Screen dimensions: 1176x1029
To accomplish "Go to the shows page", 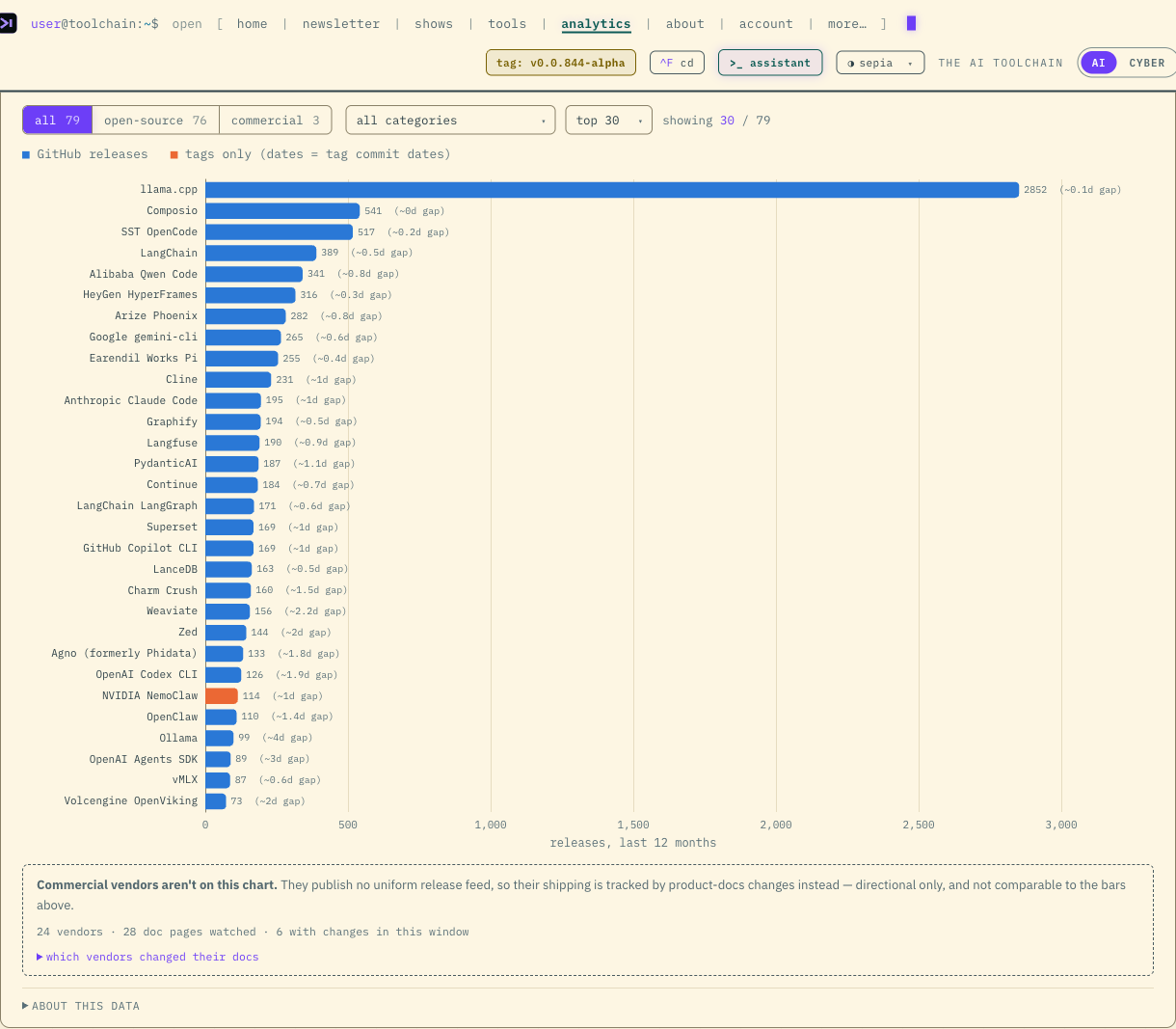I will click(434, 24).
